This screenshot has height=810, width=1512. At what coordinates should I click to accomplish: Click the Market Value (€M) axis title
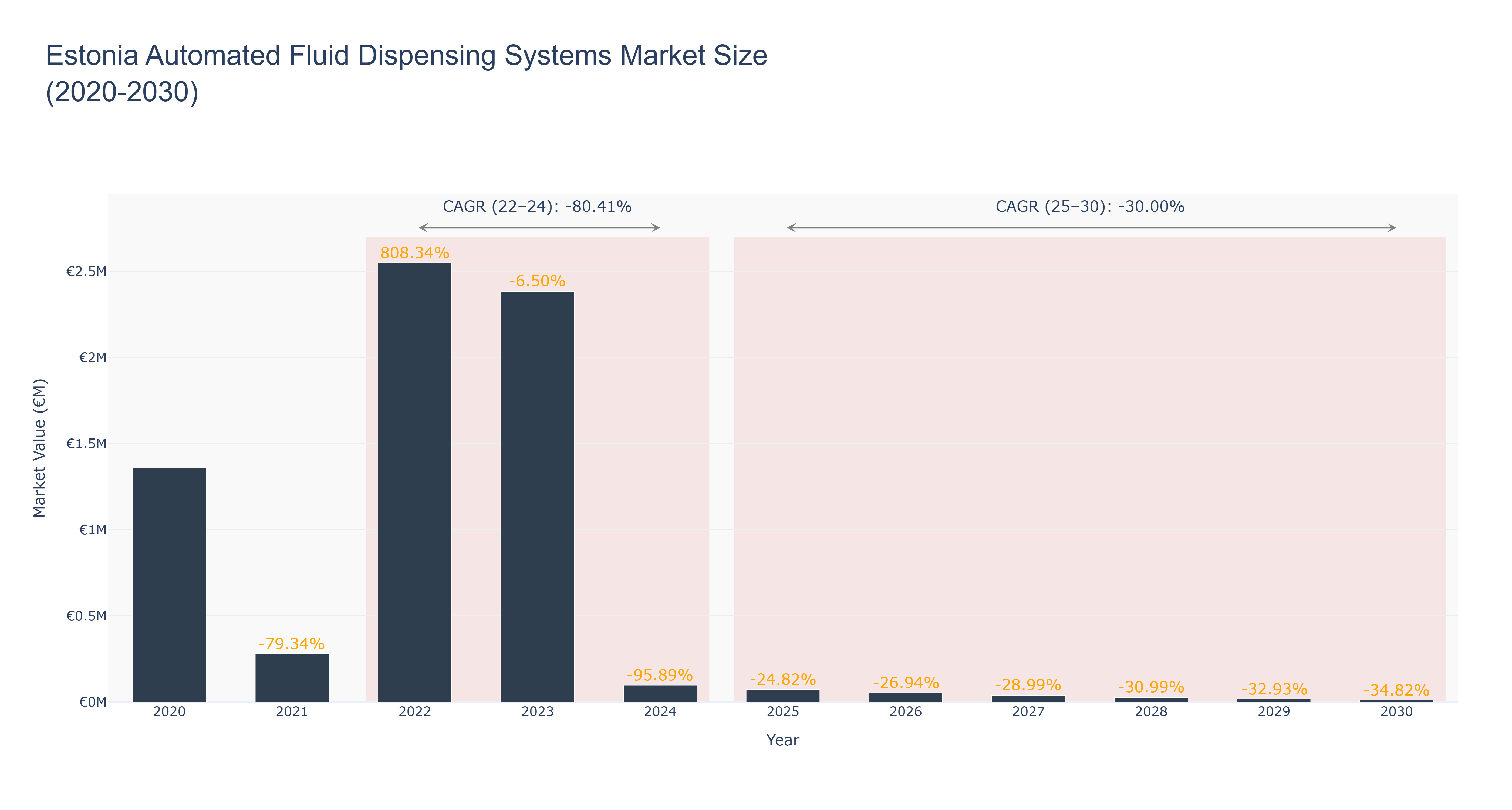39,448
